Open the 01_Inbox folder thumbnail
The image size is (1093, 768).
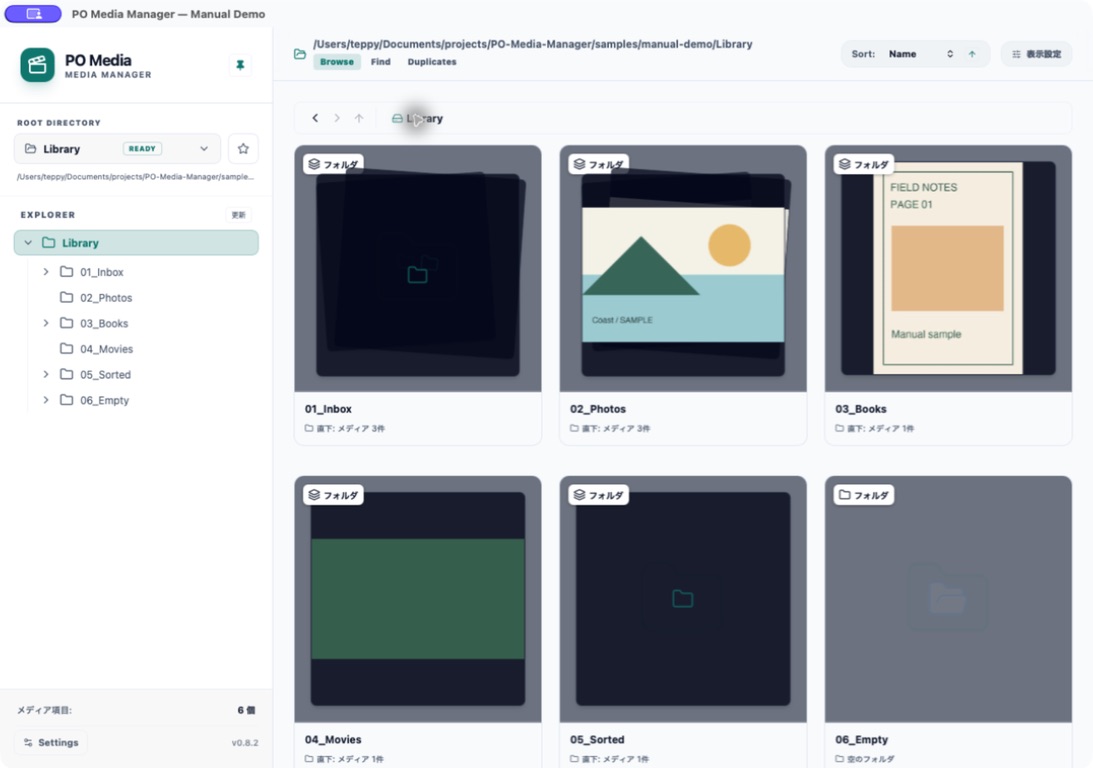click(418, 268)
